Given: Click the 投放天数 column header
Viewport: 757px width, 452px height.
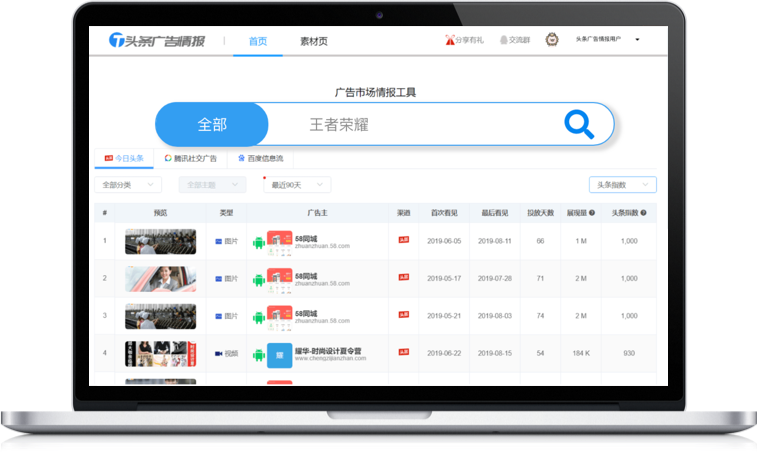Looking at the screenshot, I should tap(540, 213).
